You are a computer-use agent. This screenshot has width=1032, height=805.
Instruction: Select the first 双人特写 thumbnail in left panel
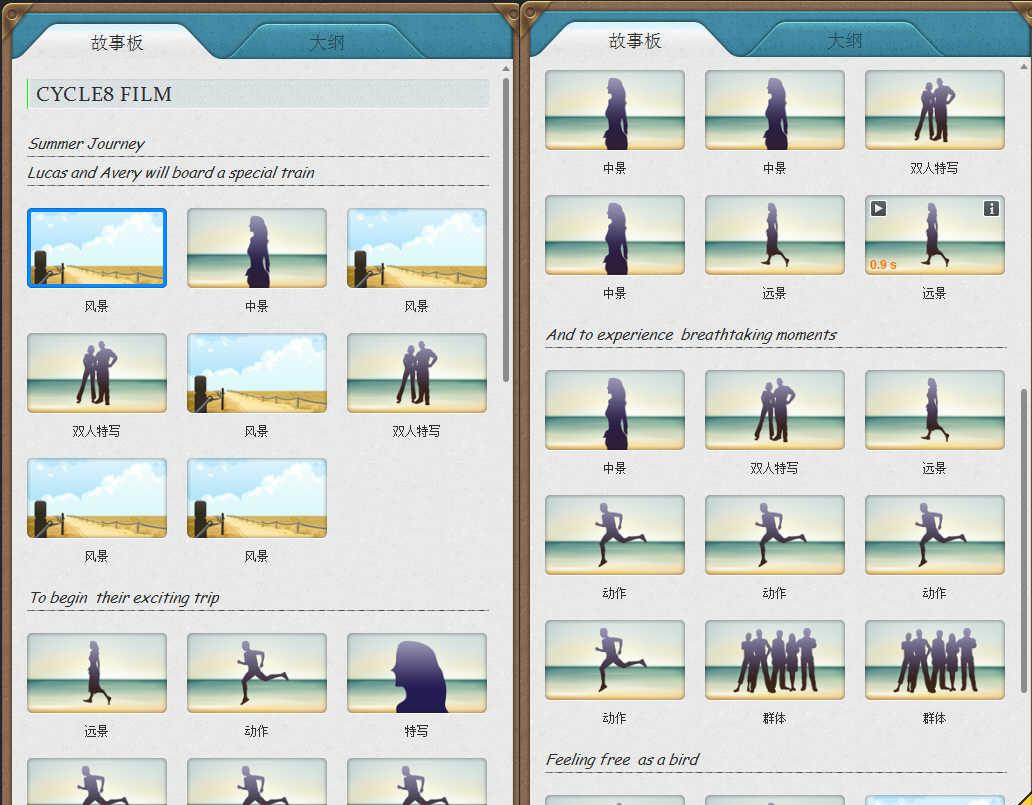(x=97, y=373)
